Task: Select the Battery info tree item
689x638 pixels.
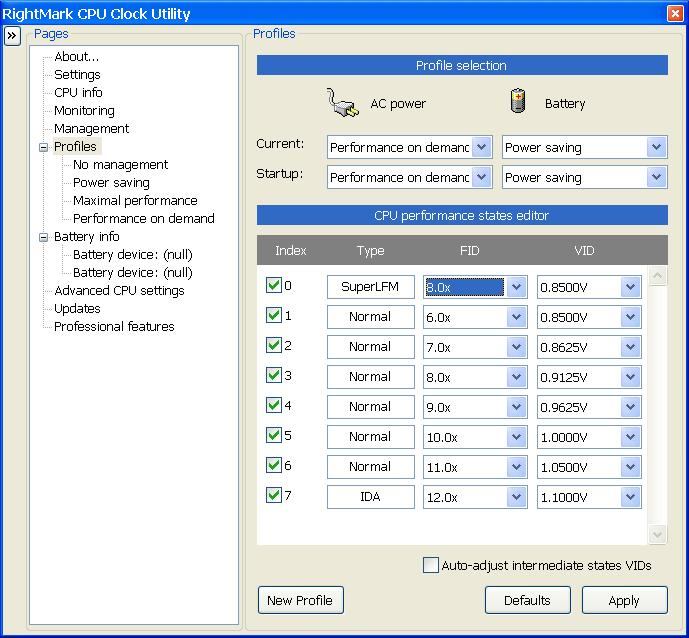Action: 87,236
